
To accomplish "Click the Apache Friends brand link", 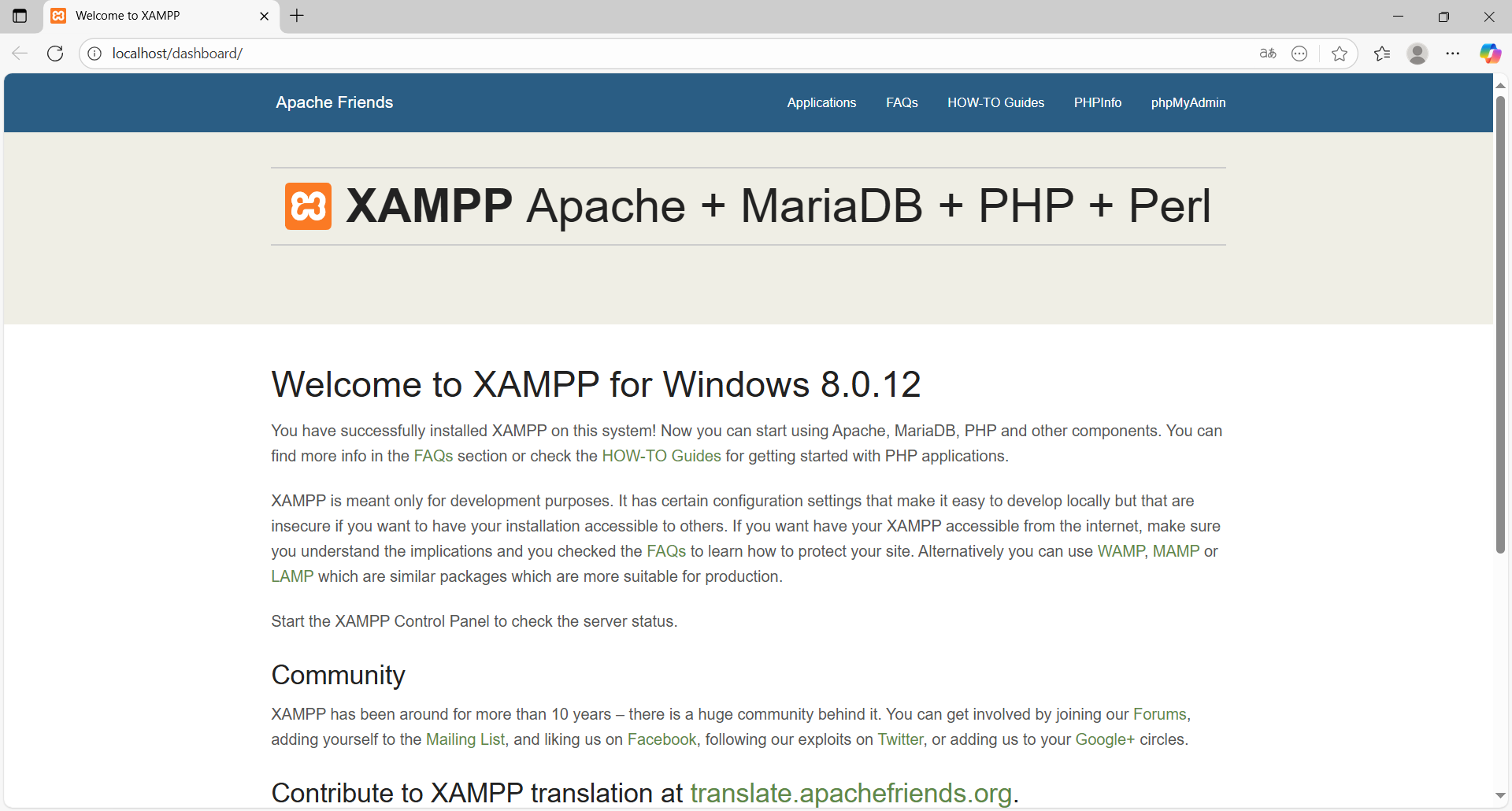I will pos(334,102).
